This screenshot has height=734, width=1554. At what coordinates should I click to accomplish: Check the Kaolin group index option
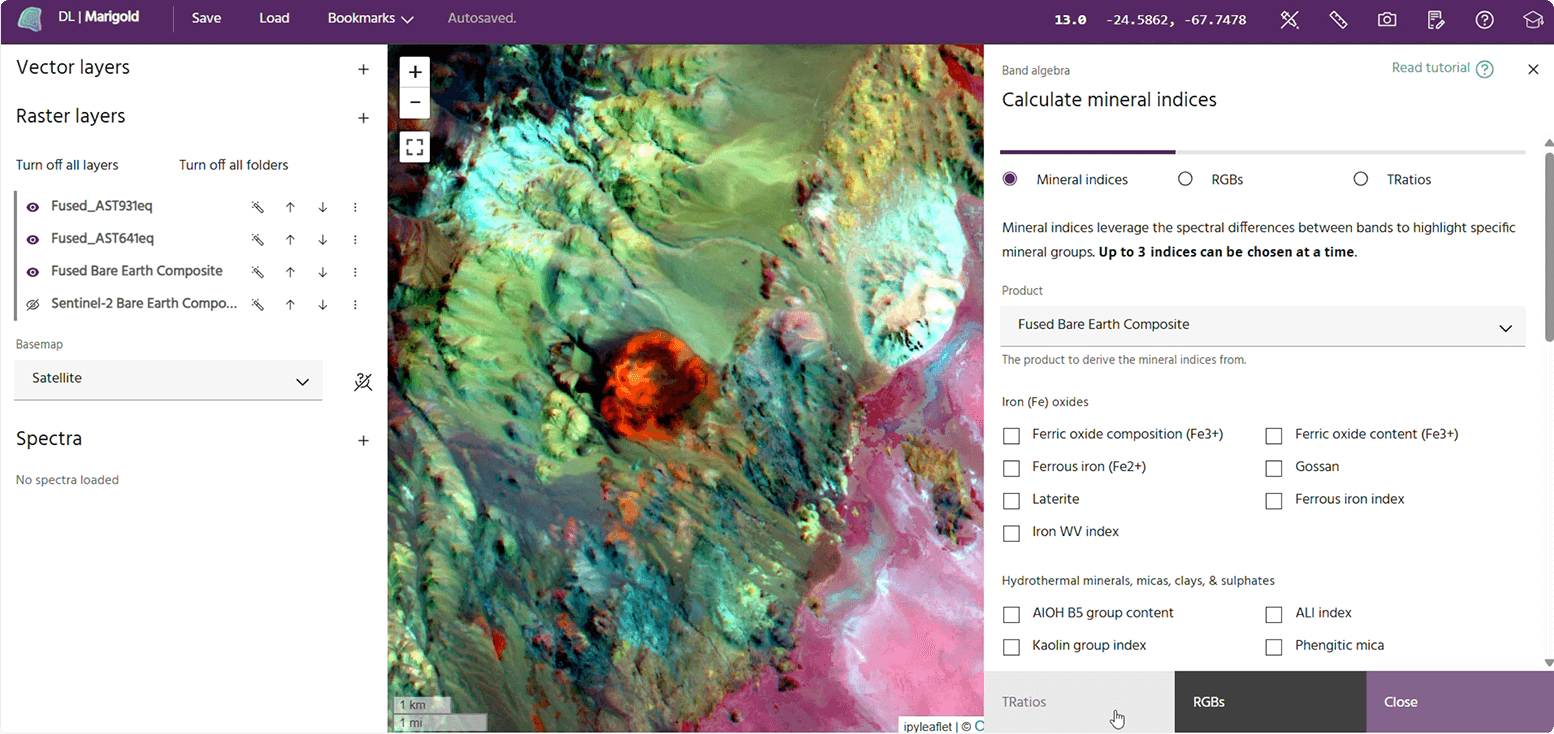pos(1011,647)
